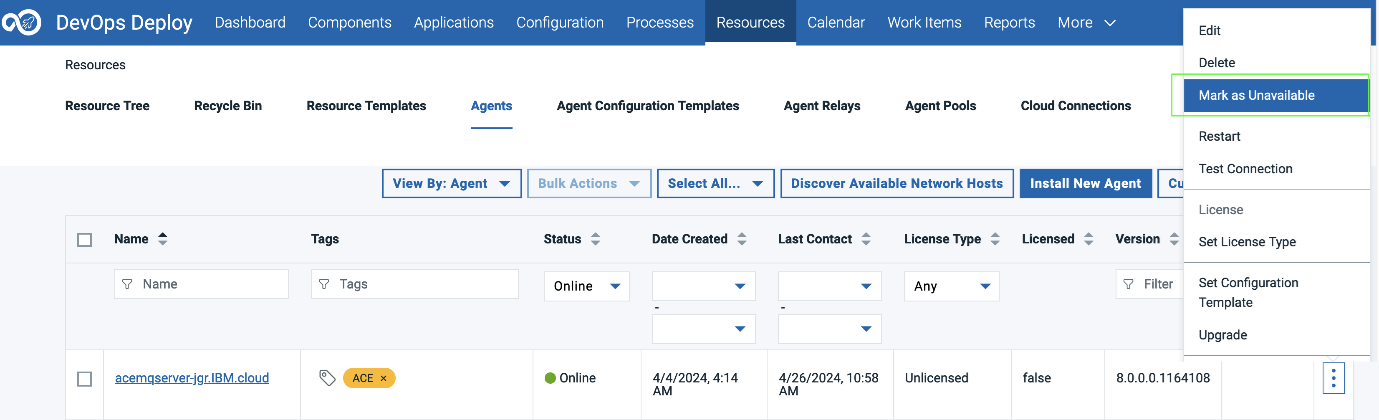Sort by License Type column arrows
The height and width of the screenshot is (420, 1379).
[x=995, y=239]
